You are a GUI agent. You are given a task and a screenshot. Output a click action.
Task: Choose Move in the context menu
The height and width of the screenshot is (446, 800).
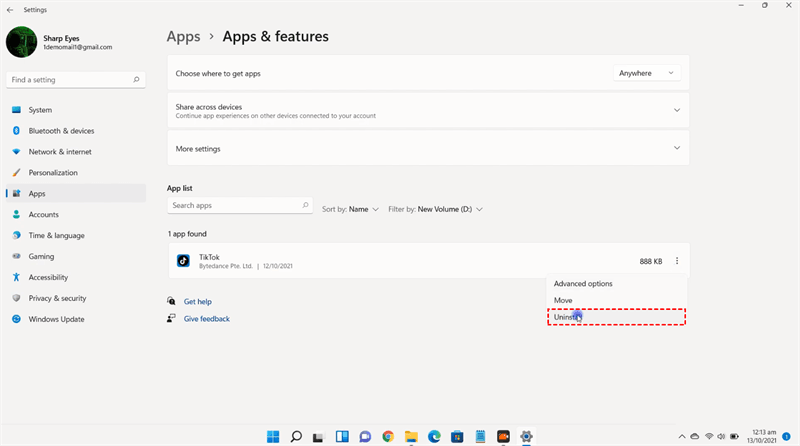click(x=563, y=300)
